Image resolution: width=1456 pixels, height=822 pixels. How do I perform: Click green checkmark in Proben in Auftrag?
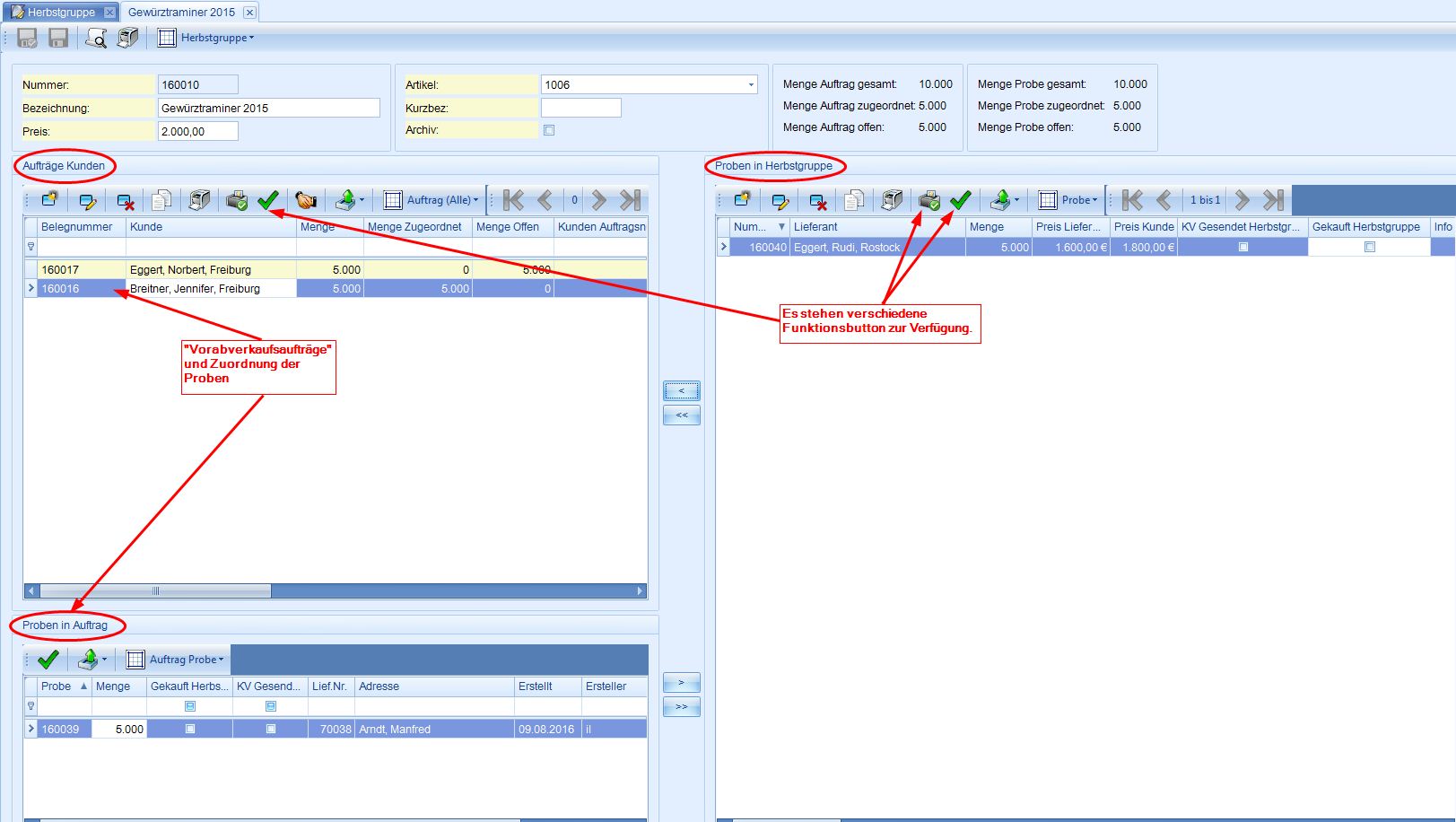48,660
